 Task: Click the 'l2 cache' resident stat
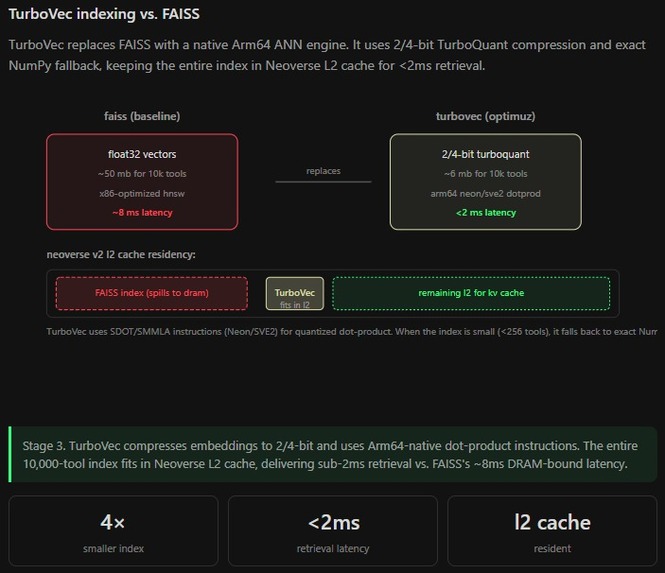pos(552,531)
